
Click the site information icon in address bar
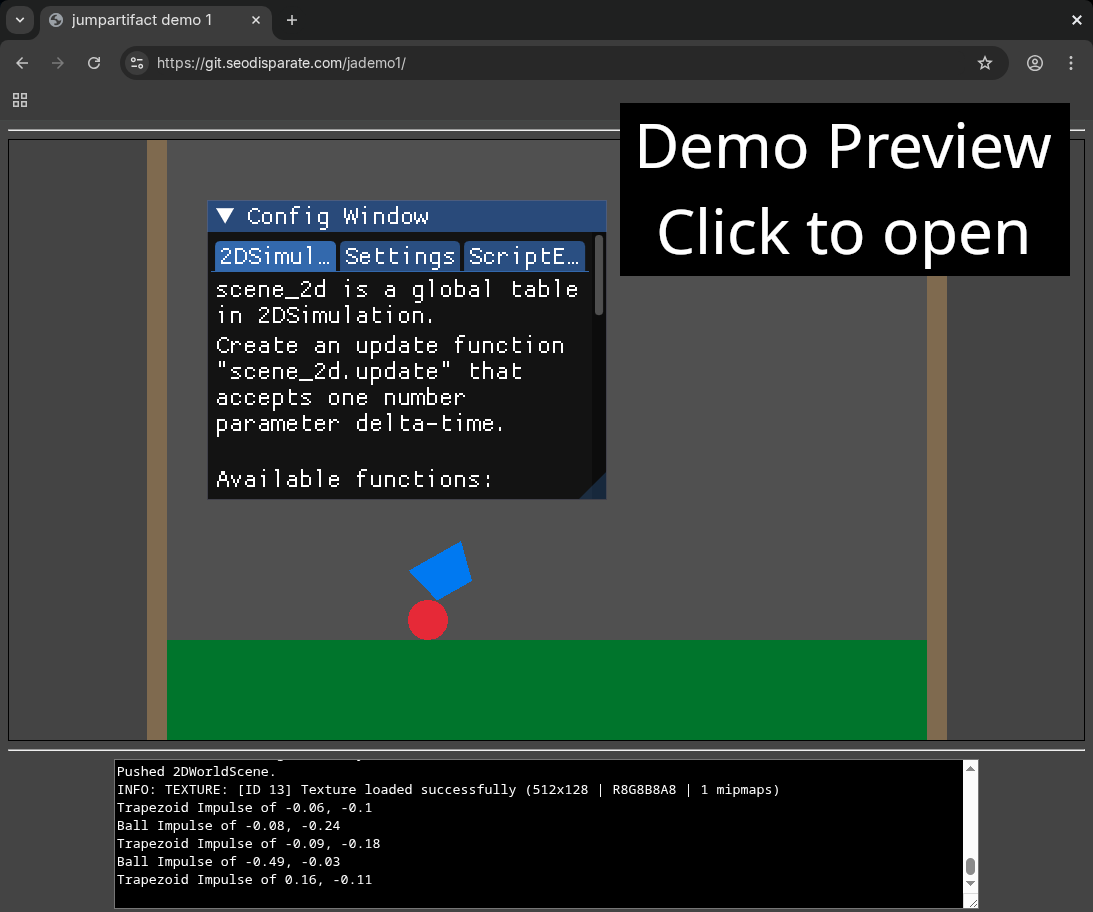click(x=138, y=63)
